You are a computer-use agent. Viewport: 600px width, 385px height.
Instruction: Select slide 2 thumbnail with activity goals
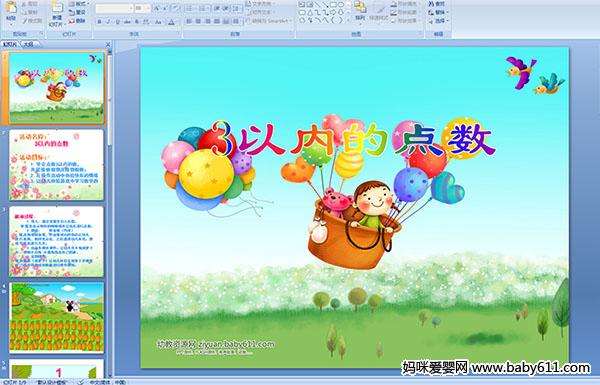coord(56,165)
